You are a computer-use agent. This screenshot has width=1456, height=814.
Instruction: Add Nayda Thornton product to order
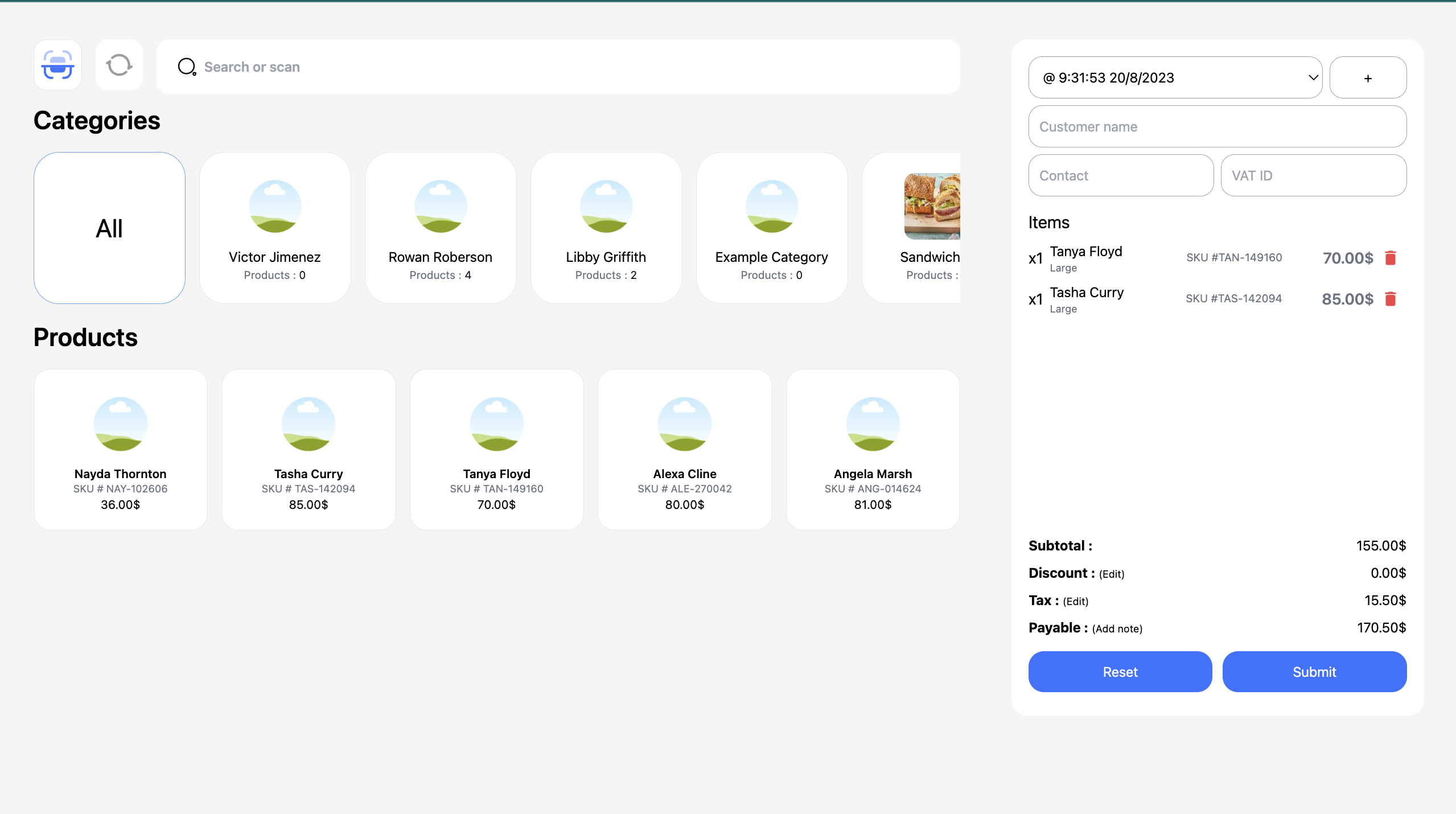click(x=120, y=450)
